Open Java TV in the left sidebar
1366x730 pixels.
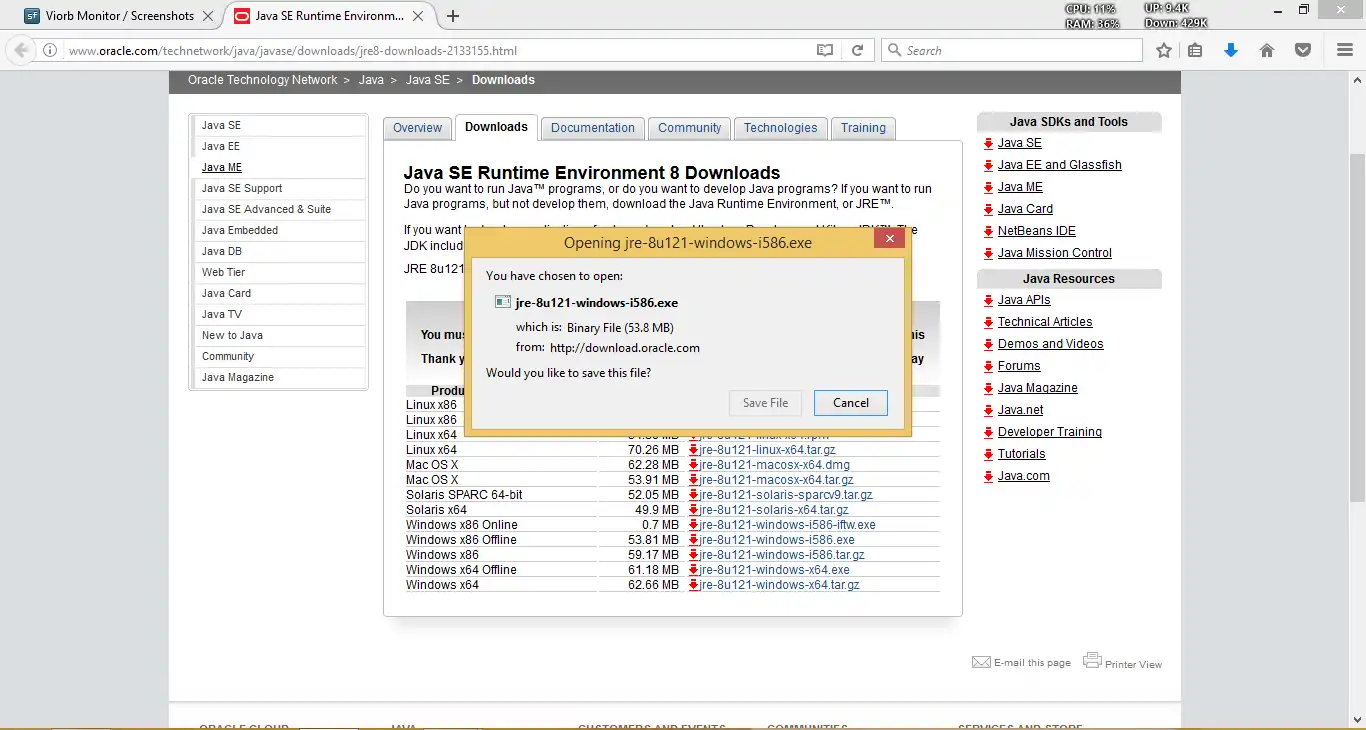[x=222, y=314]
